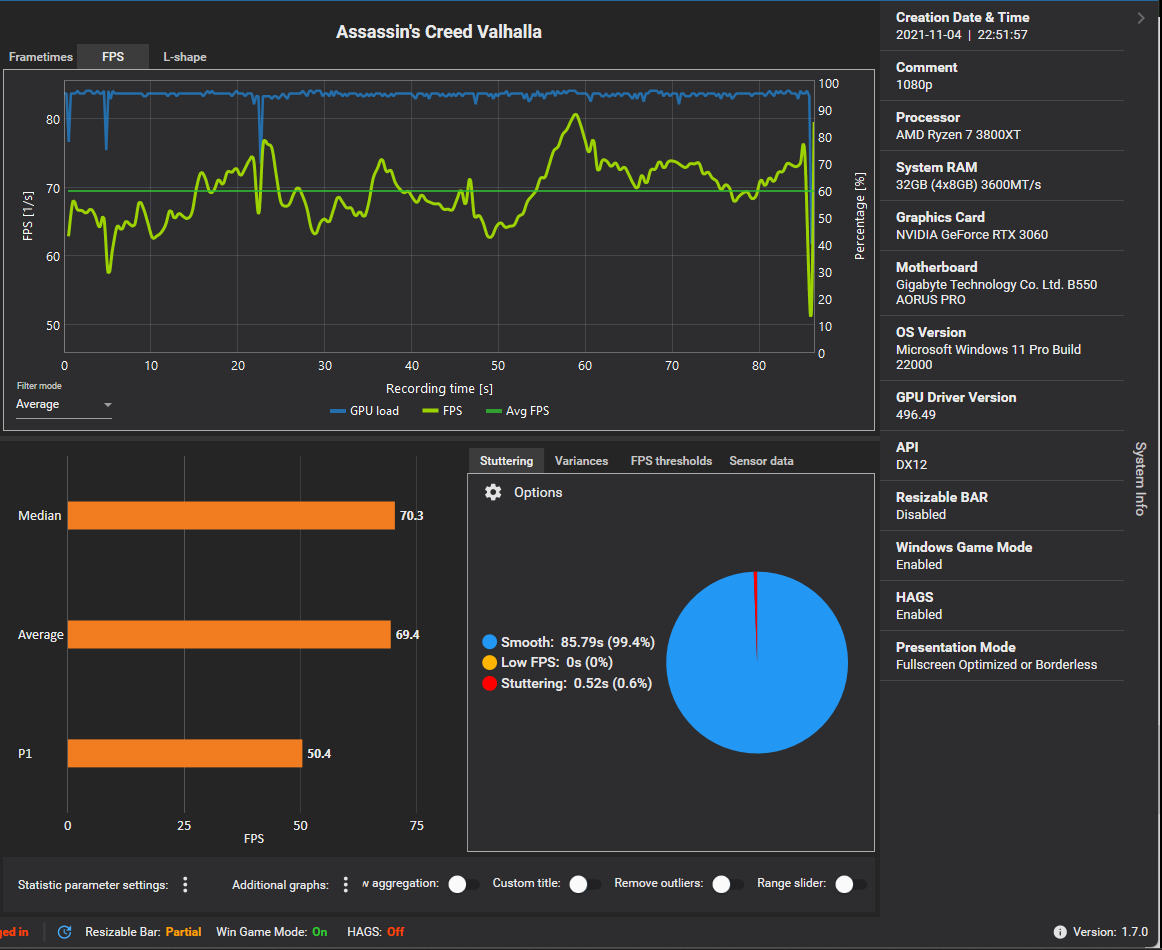The width and height of the screenshot is (1162, 950).
Task: Click the GPU Driver Version 496.49 value
Action: coord(915,415)
